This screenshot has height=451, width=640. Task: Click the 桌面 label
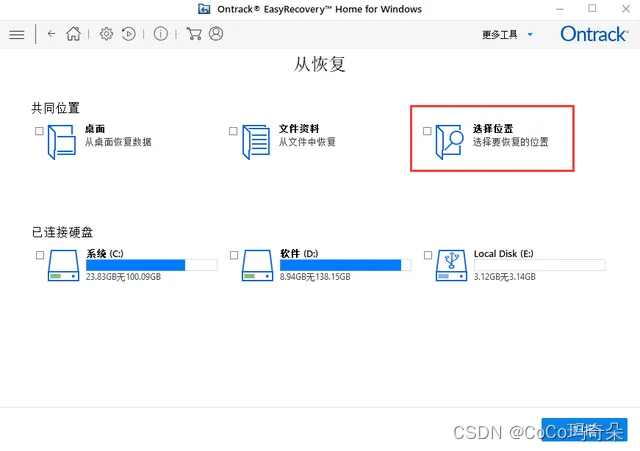coord(95,129)
